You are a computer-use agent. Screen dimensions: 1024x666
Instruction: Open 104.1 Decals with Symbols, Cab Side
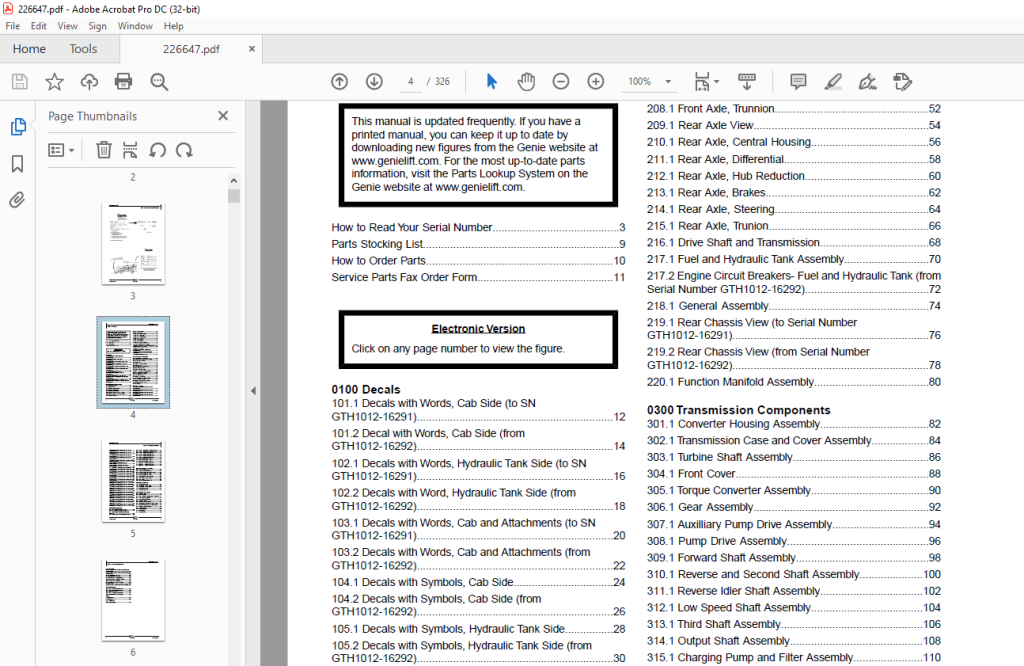point(478,582)
